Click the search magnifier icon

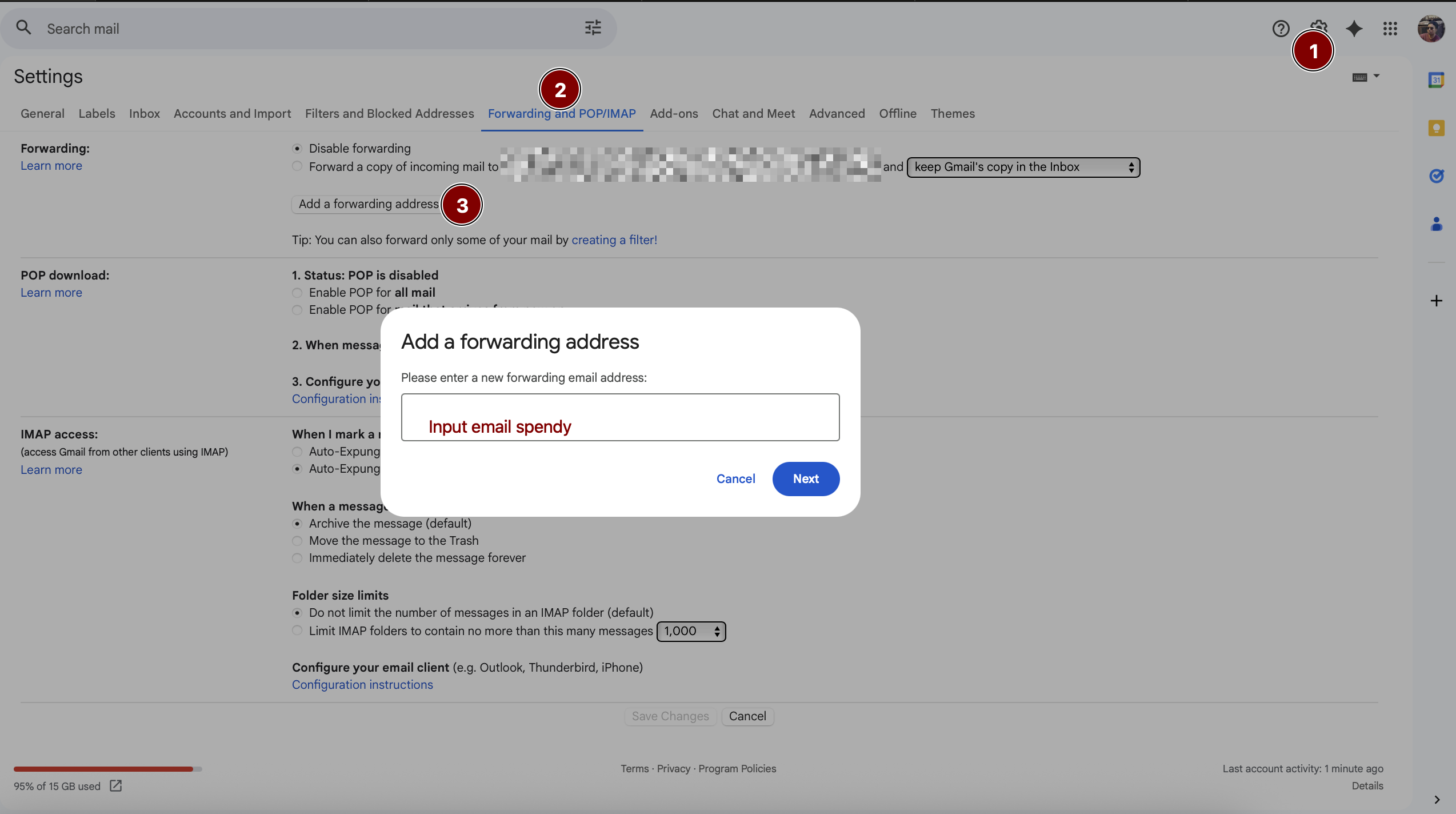point(23,27)
